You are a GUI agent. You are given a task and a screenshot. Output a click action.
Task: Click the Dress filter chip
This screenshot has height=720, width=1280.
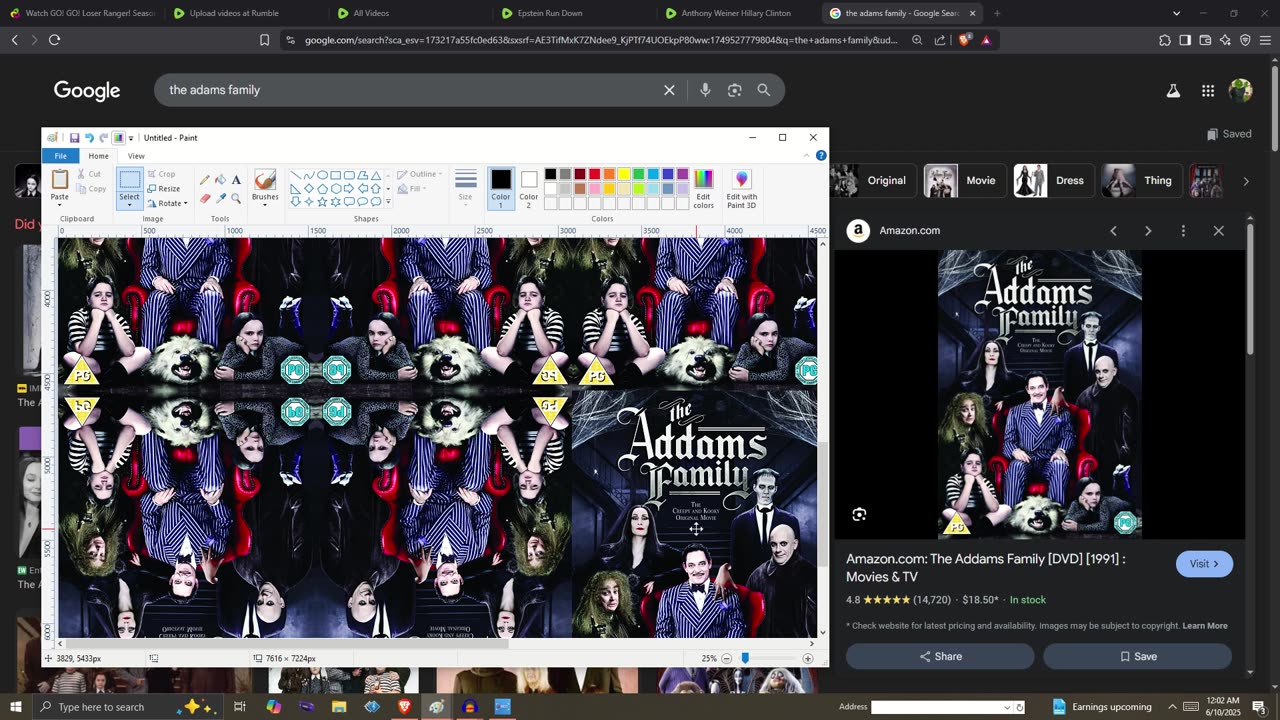point(1053,181)
